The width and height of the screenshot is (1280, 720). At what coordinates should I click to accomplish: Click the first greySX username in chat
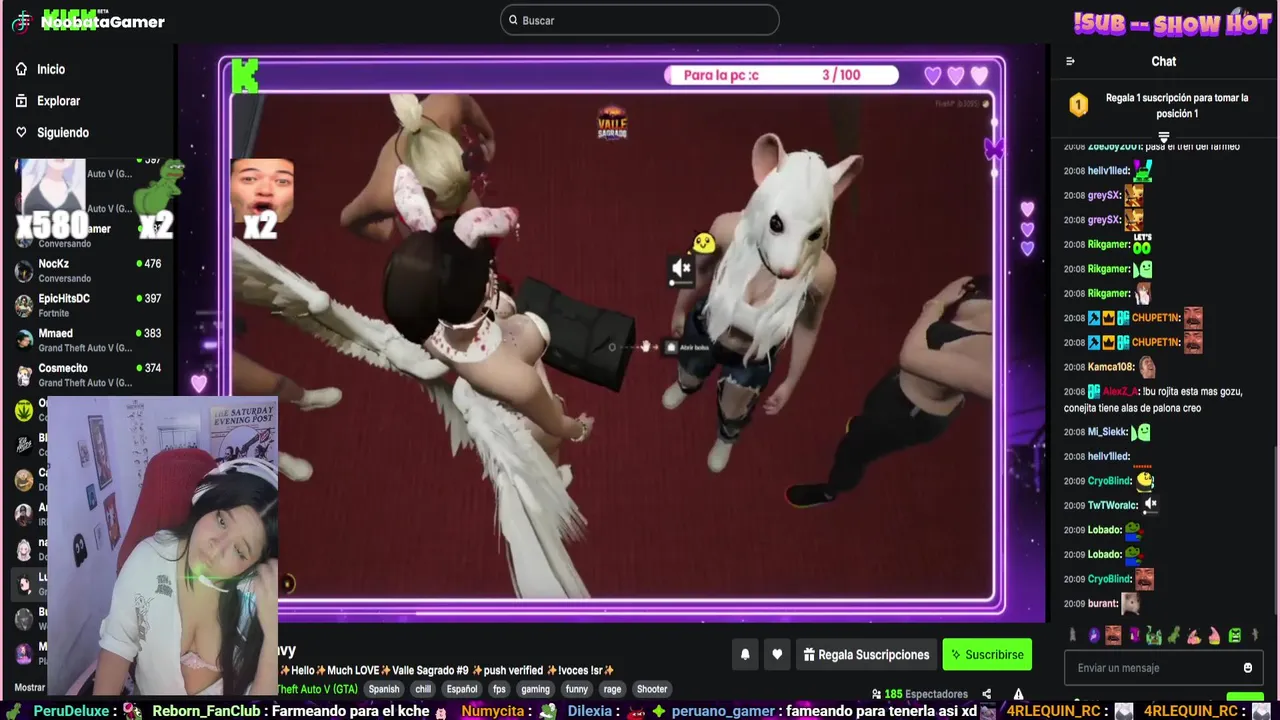[1104, 196]
